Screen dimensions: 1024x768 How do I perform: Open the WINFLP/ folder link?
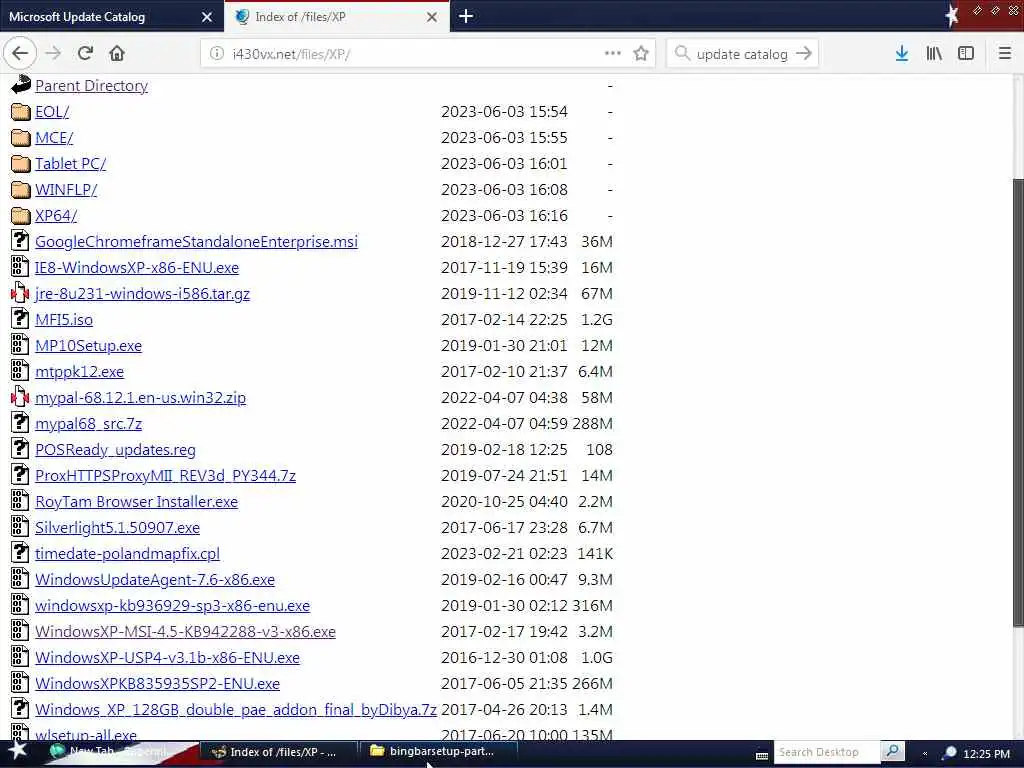[66, 190]
